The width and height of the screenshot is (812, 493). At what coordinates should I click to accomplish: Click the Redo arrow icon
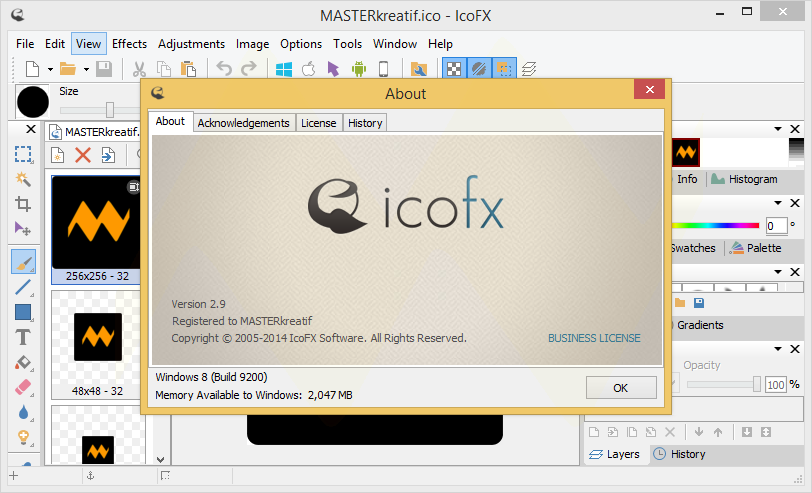[249, 68]
